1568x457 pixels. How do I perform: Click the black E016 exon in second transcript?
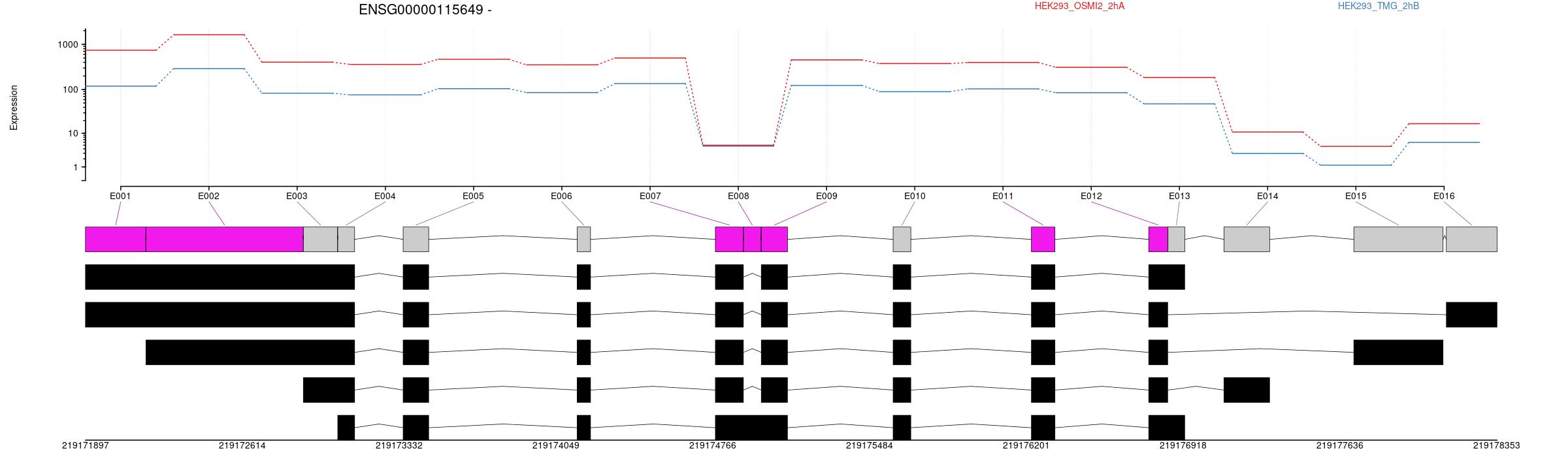pos(1472,314)
